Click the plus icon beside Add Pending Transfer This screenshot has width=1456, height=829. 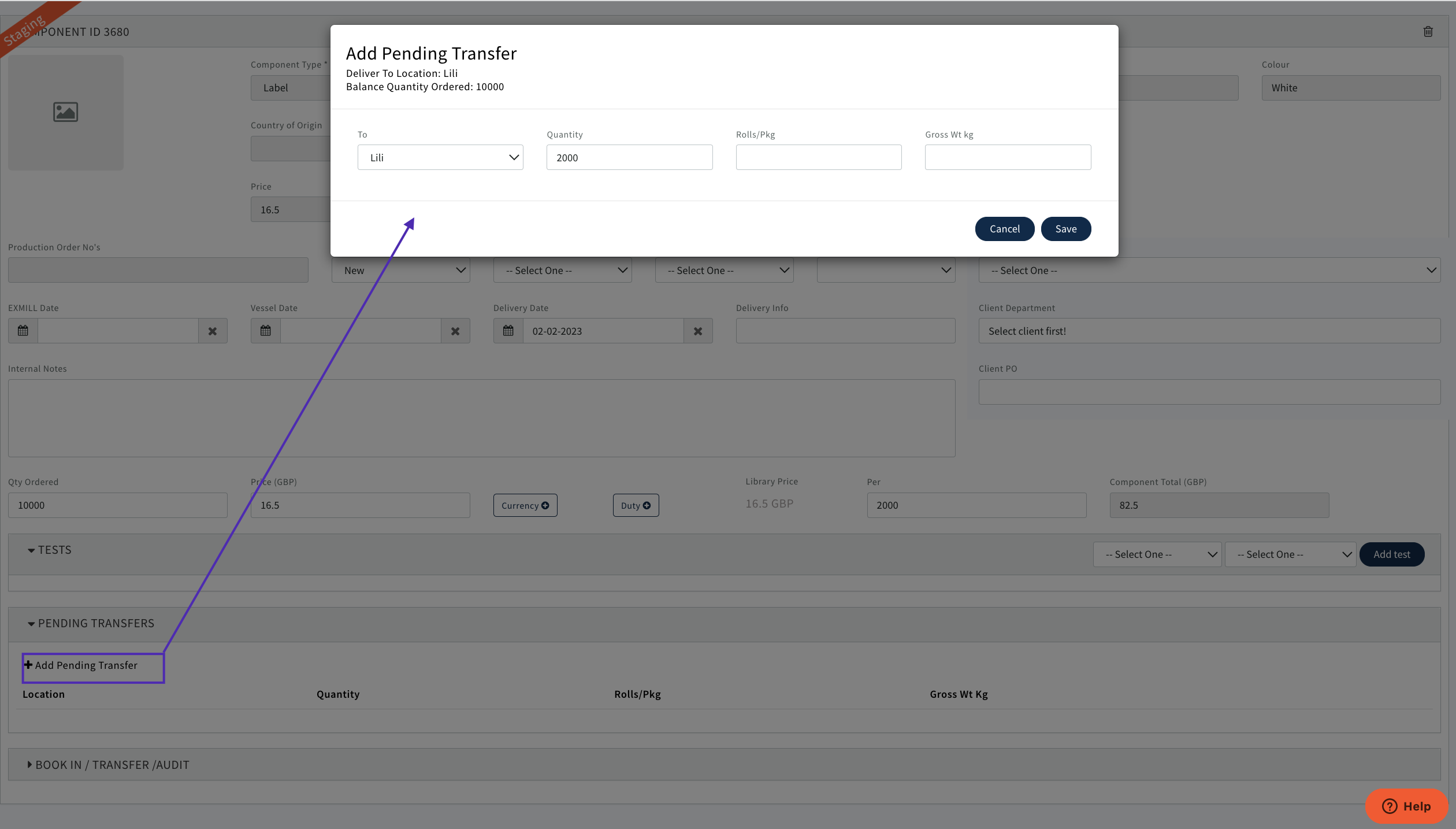click(28, 665)
